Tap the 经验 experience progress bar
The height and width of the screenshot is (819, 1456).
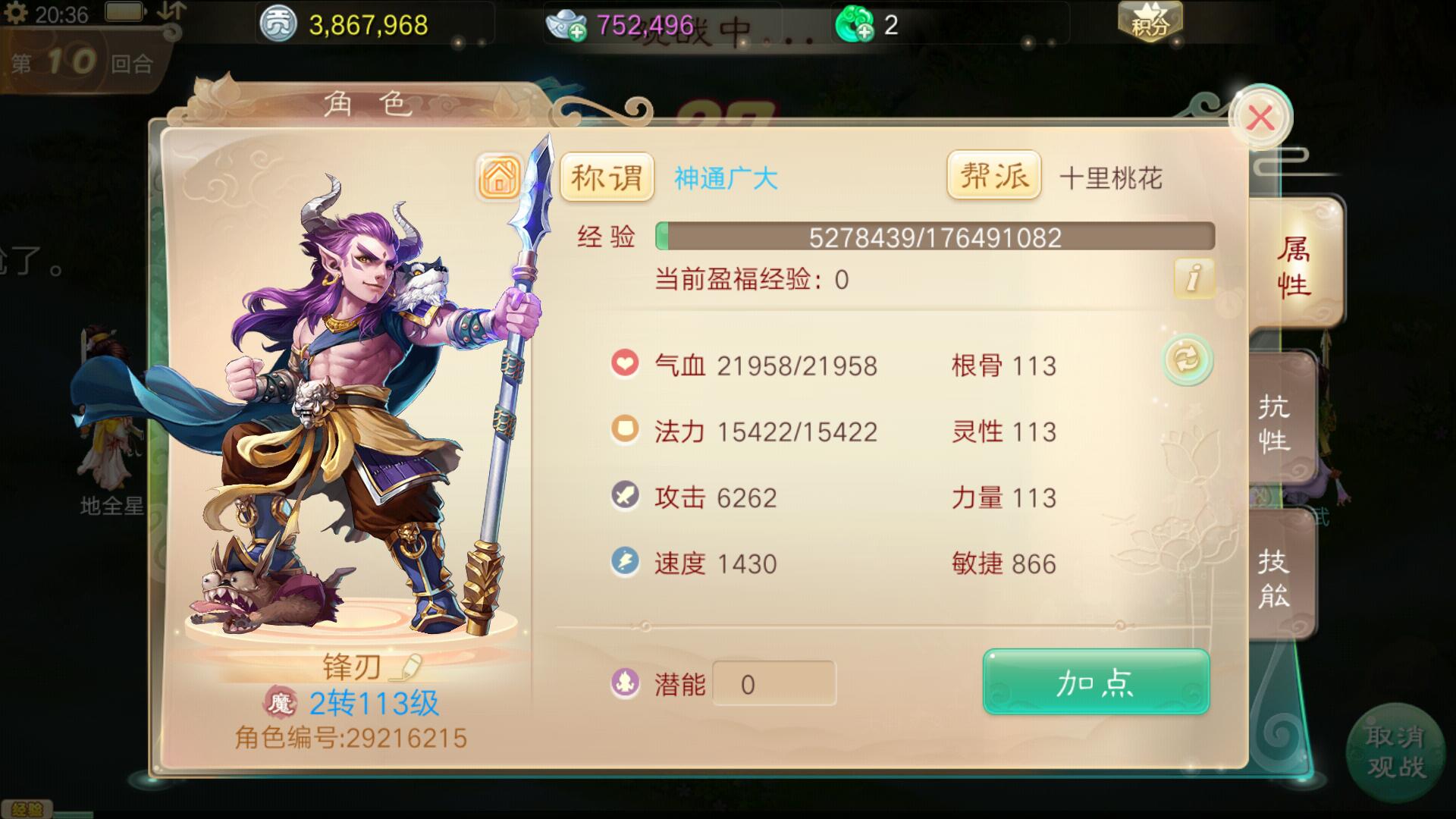coord(935,237)
